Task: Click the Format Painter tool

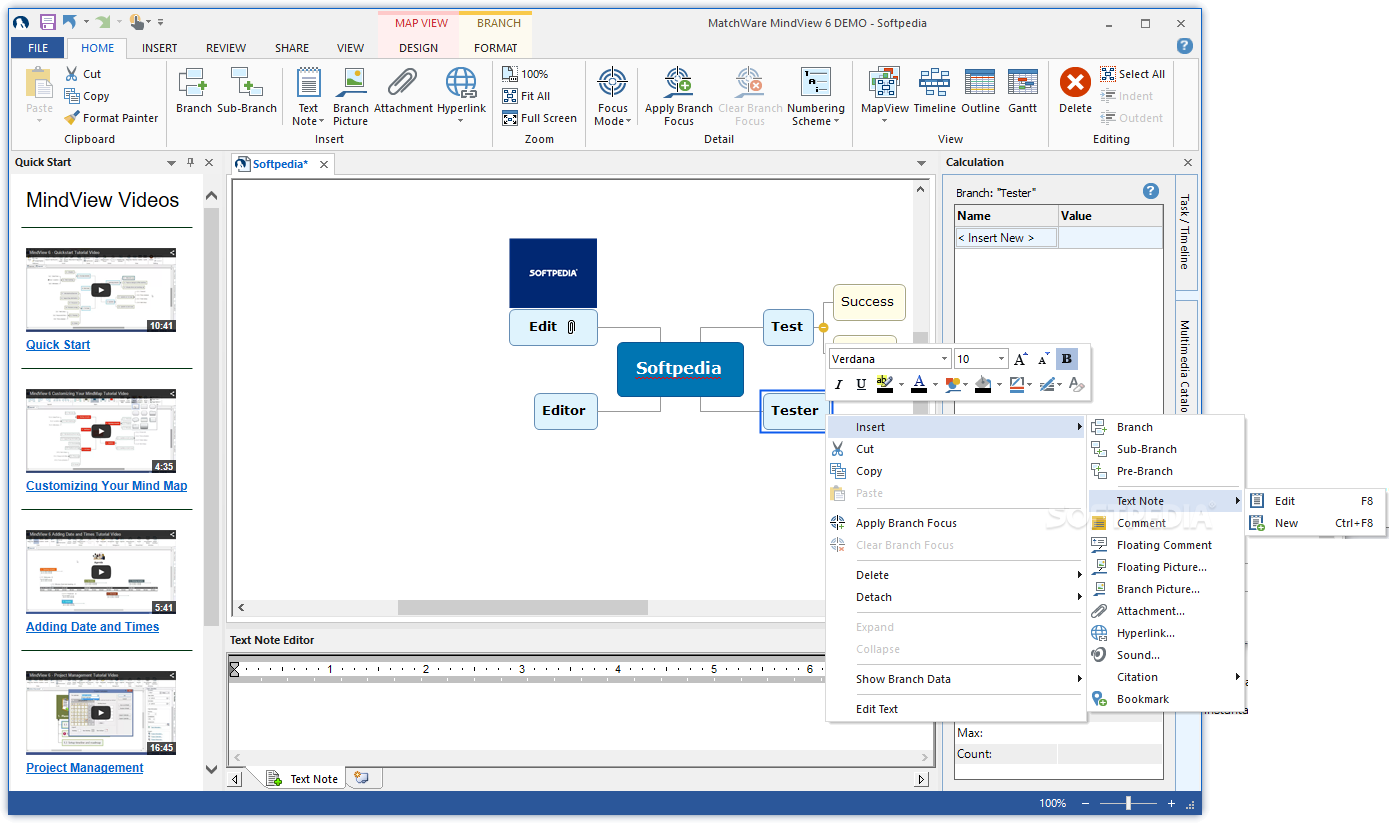Action: [111, 118]
